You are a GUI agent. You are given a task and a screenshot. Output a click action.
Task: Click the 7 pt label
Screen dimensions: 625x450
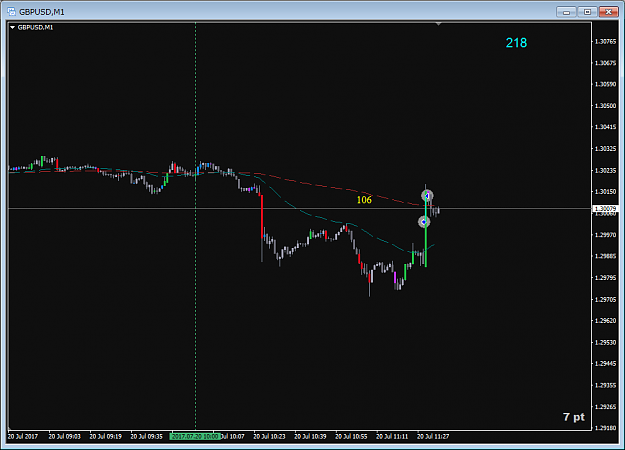(574, 417)
